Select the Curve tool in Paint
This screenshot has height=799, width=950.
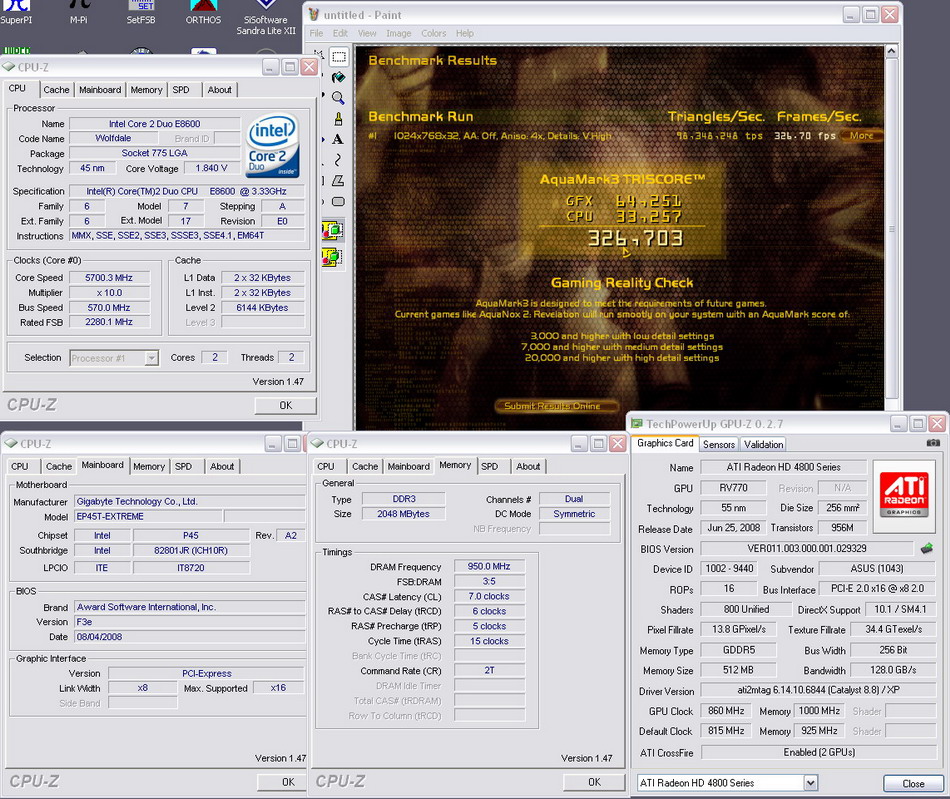click(338, 159)
